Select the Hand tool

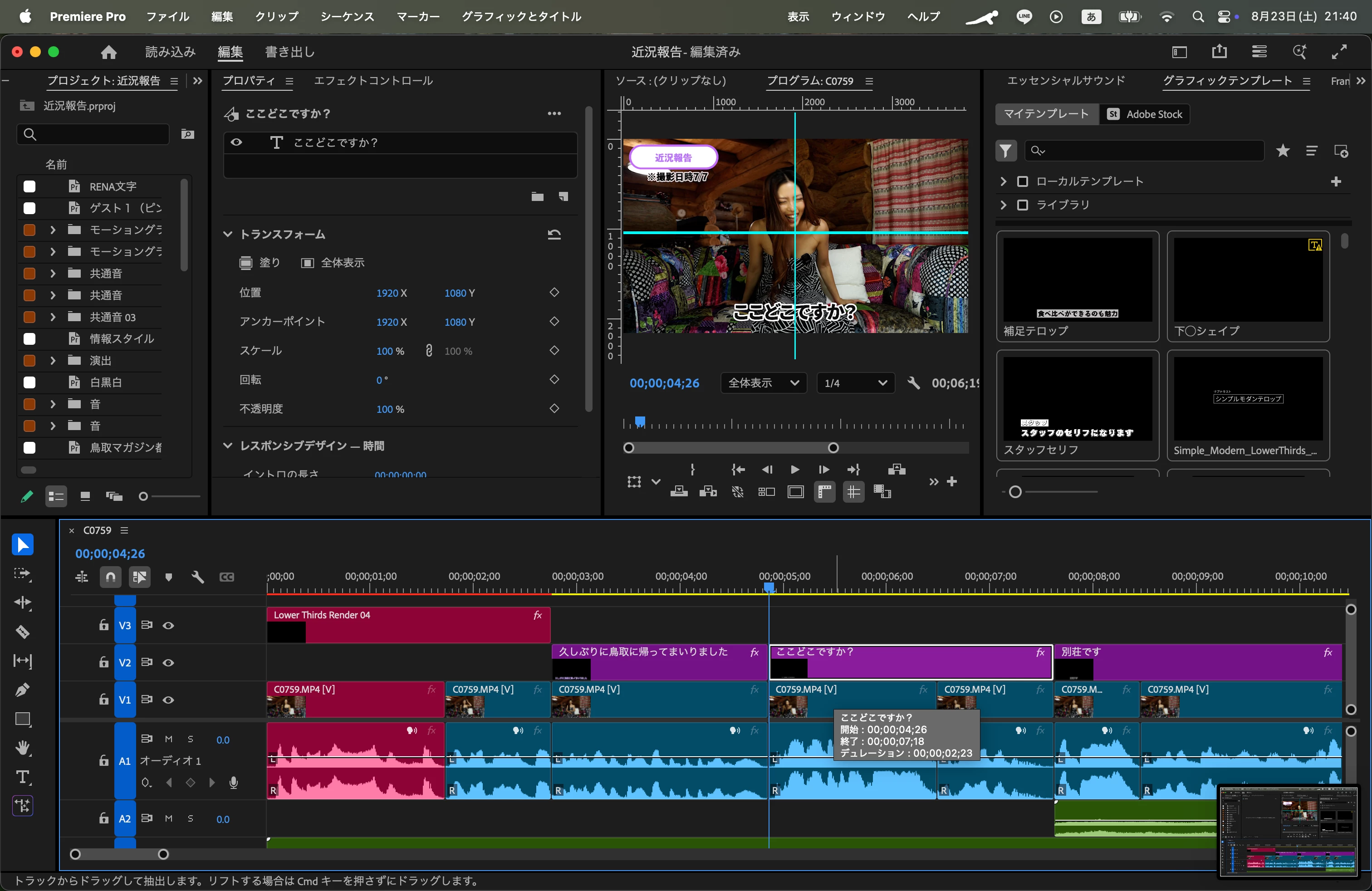pos(23,748)
